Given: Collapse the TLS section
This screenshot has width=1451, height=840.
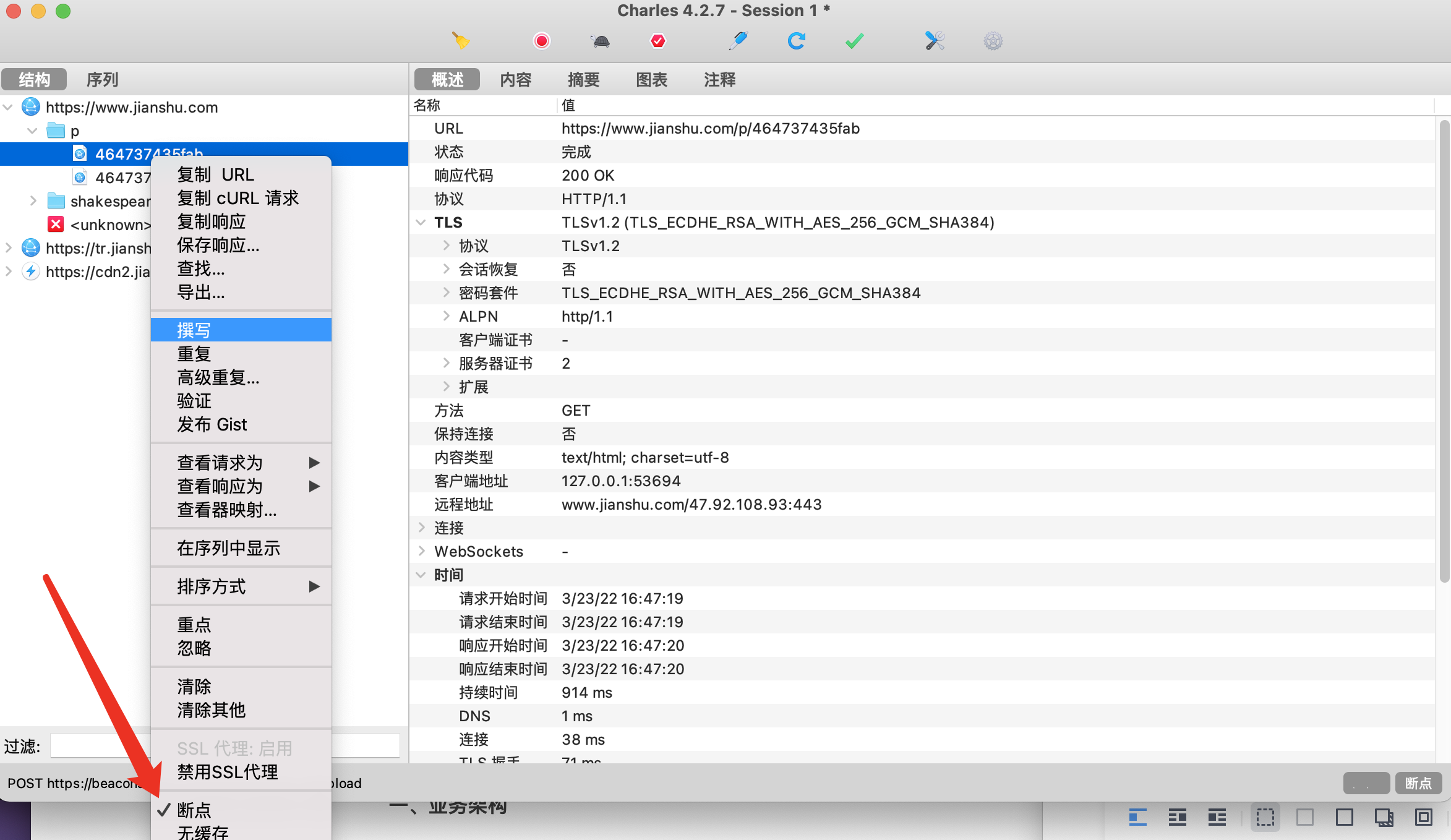Looking at the screenshot, I should (x=421, y=223).
